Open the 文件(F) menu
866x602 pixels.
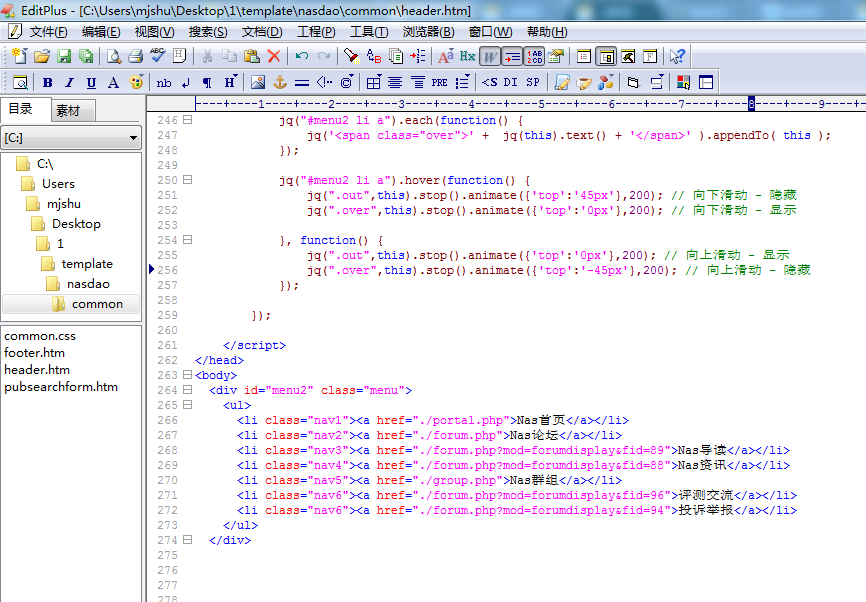49,32
